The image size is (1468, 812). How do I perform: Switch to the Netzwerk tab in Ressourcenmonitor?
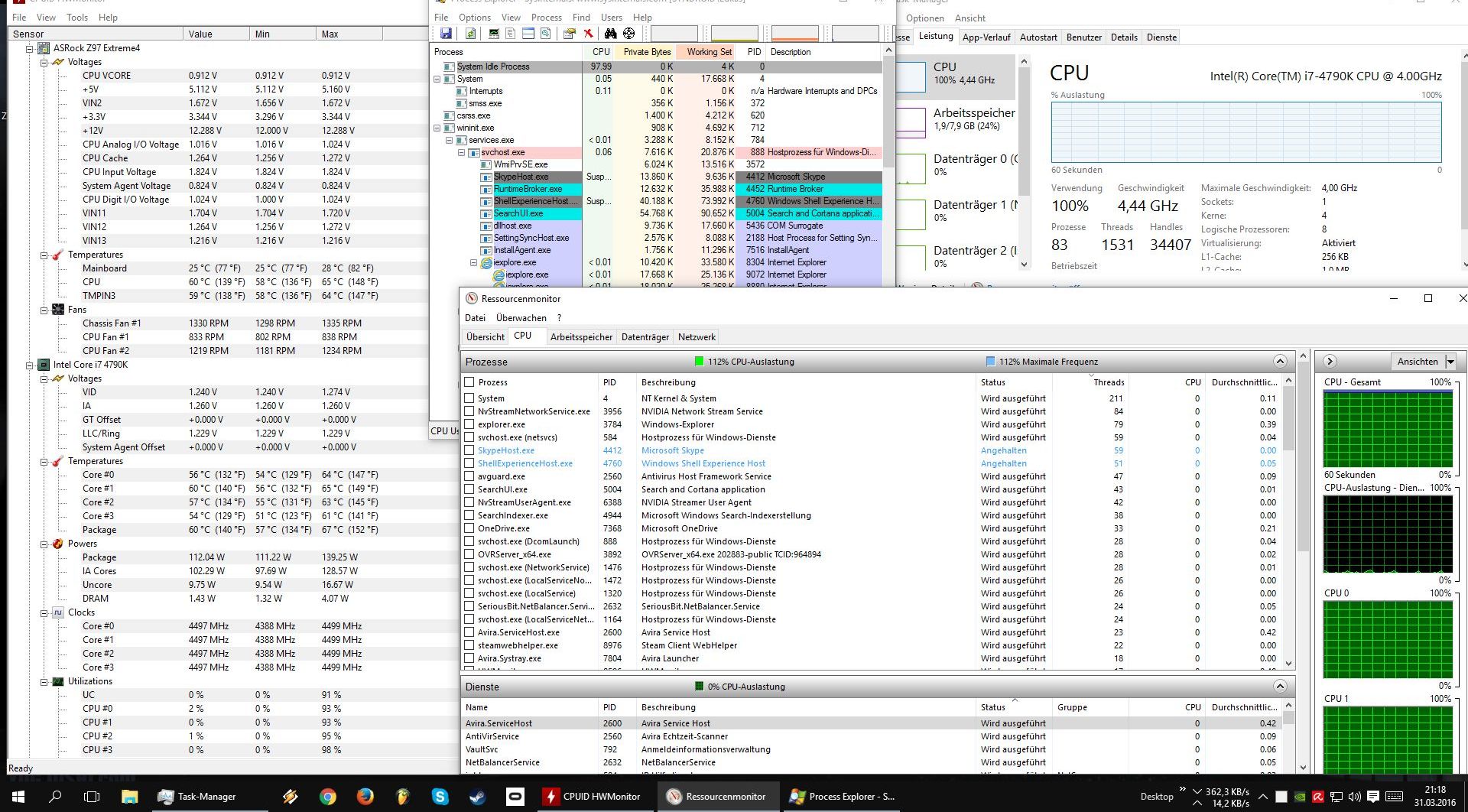pos(697,337)
